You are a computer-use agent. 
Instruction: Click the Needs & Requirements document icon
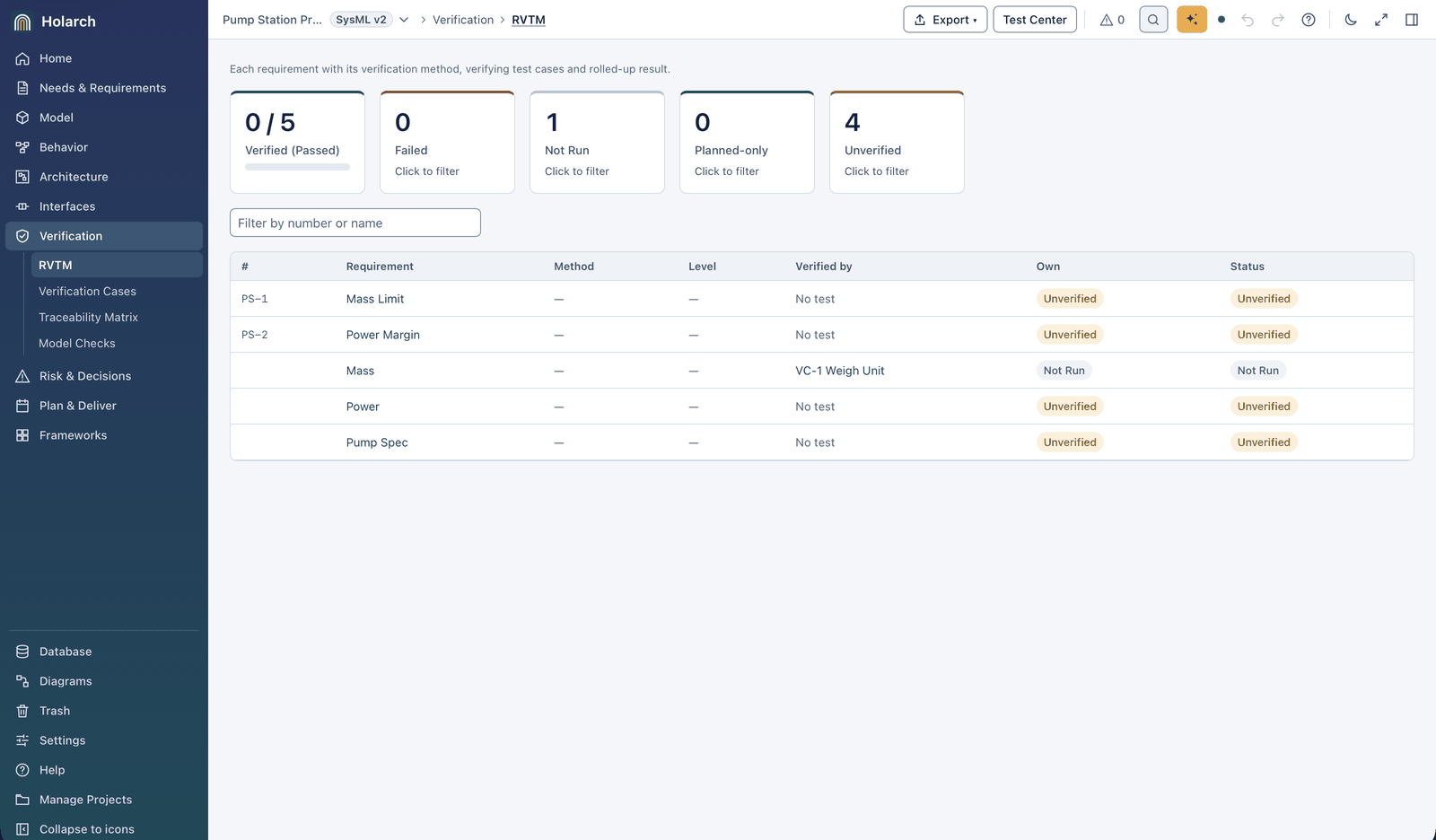pos(22,88)
